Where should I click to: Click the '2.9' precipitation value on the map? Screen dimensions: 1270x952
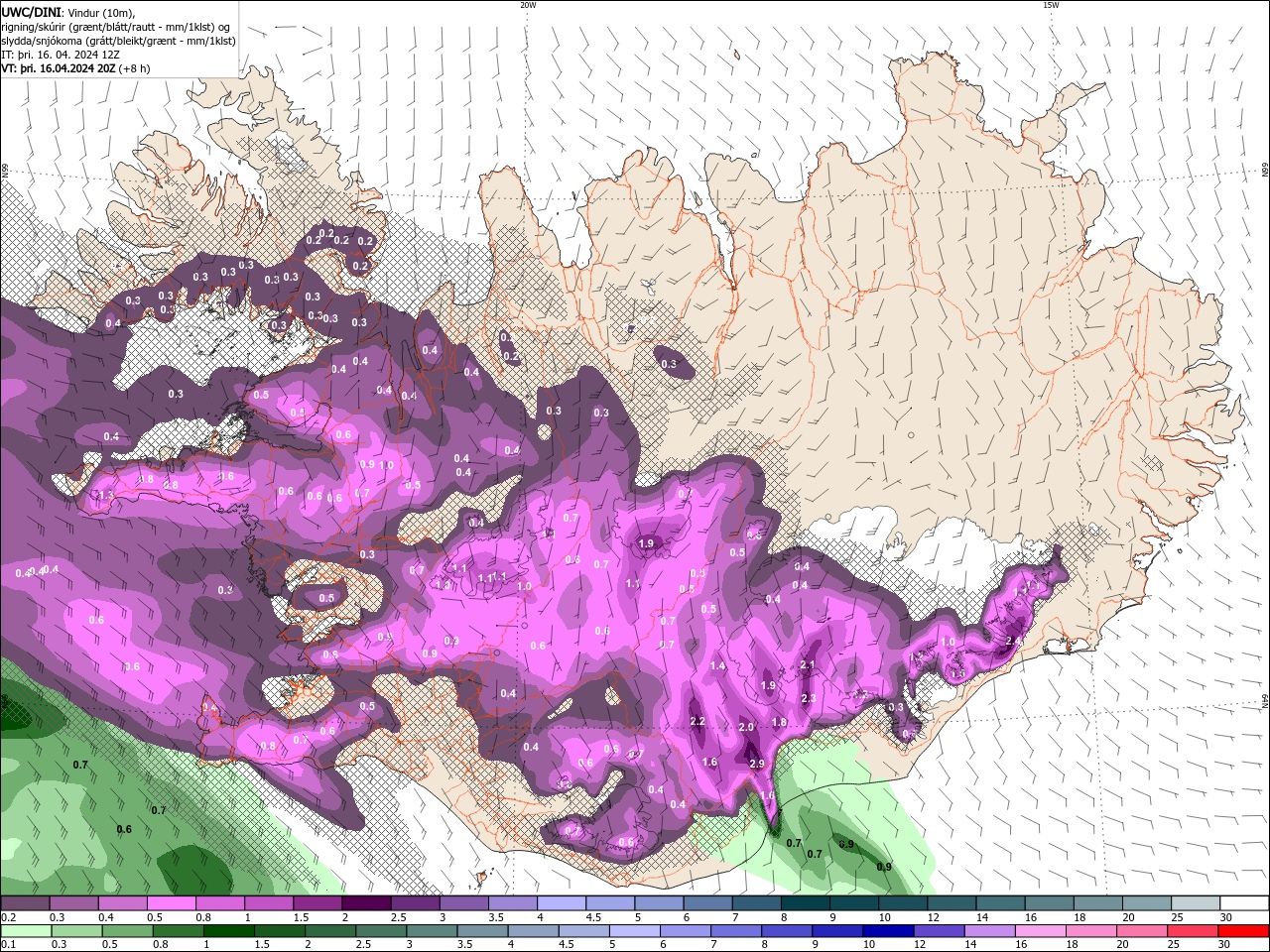tap(757, 765)
